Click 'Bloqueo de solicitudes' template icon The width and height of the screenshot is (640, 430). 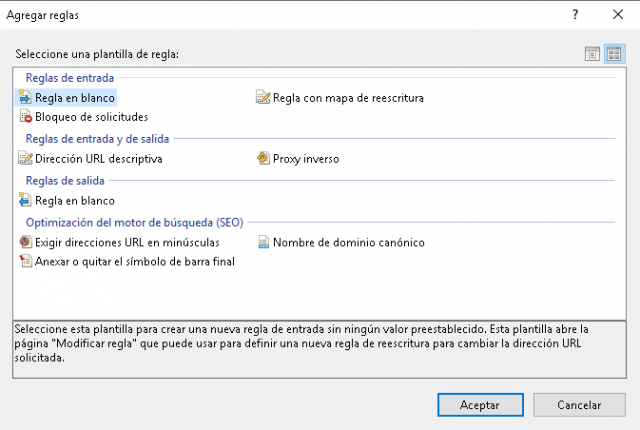[x=25, y=117]
